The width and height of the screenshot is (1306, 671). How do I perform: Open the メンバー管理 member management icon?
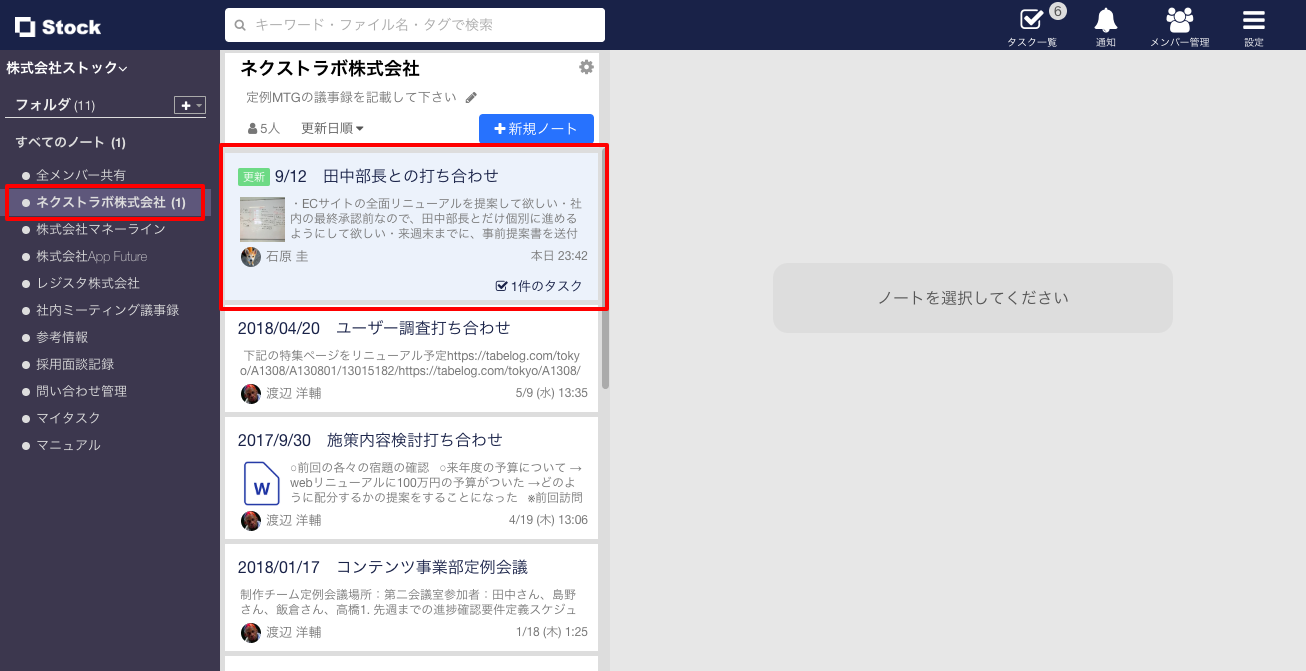(x=1180, y=21)
